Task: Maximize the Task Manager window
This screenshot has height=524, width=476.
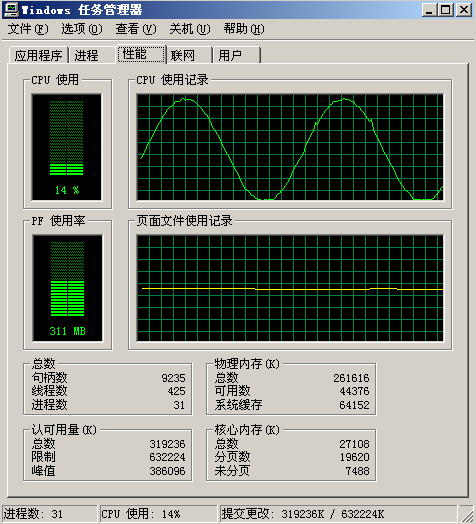Action: click(446, 9)
